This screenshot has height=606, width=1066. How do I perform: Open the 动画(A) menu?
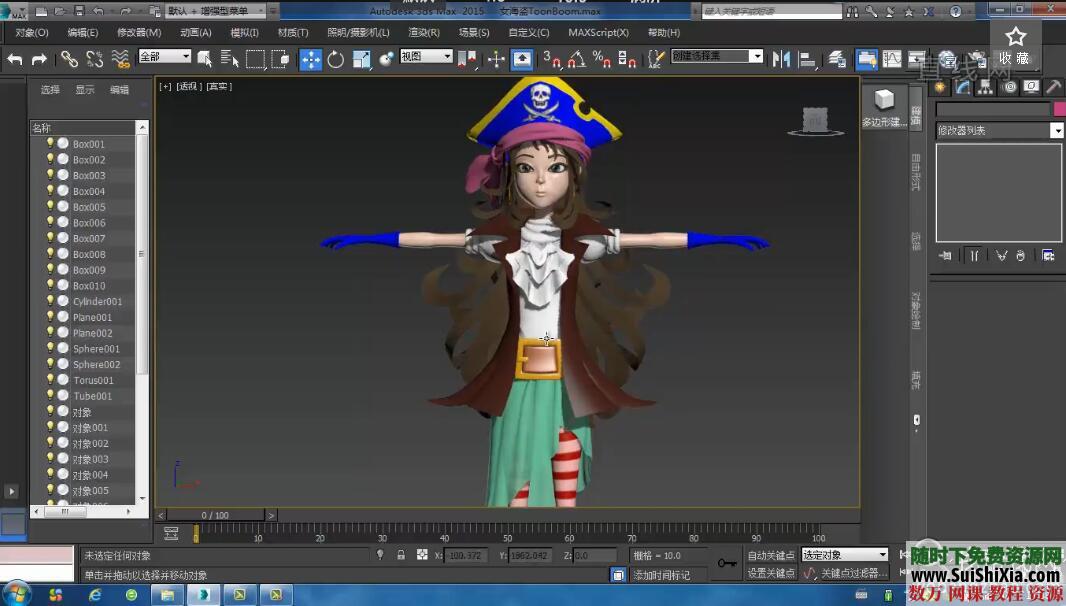click(x=196, y=33)
